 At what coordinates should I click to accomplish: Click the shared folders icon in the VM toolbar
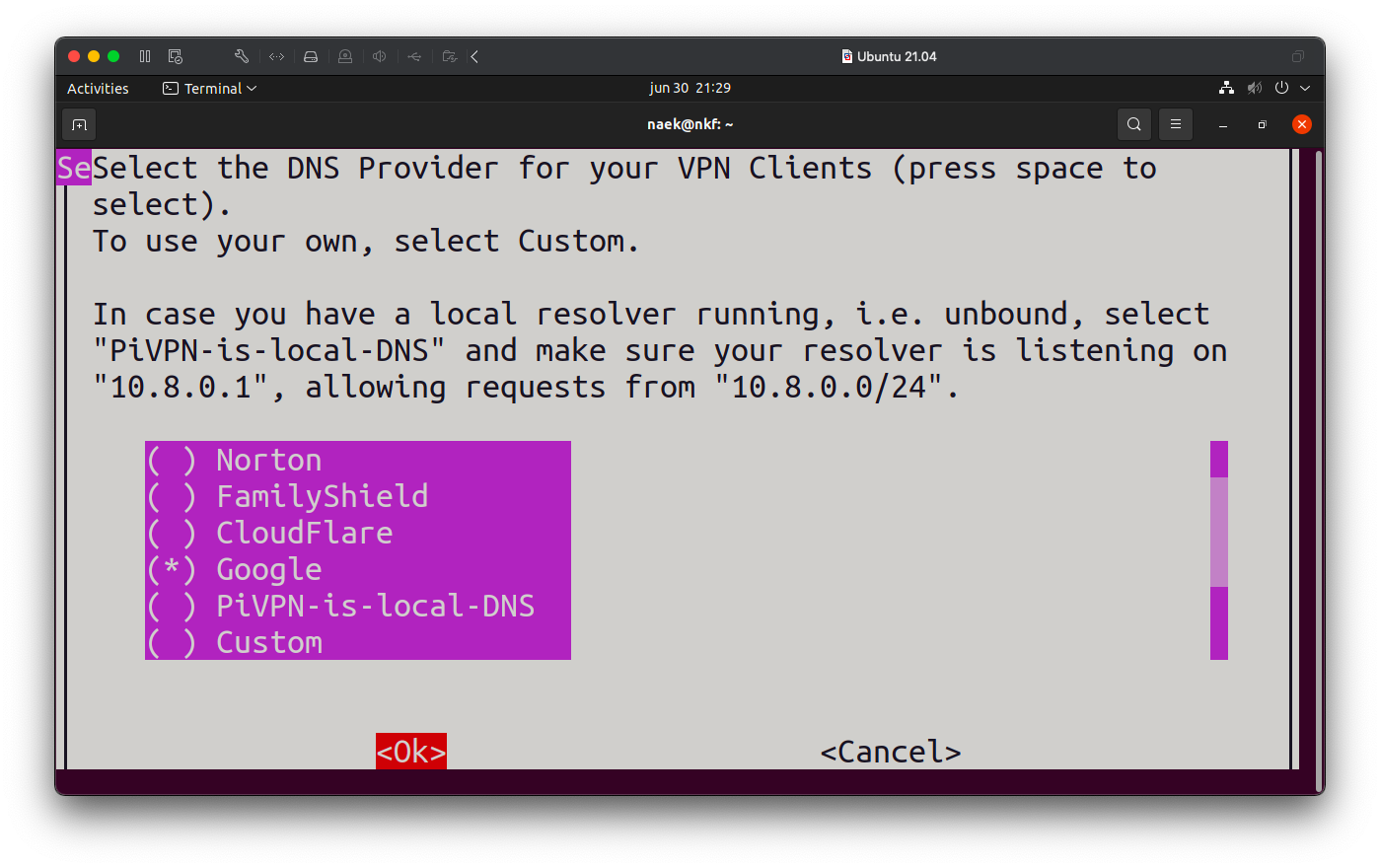tap(449, 56)
